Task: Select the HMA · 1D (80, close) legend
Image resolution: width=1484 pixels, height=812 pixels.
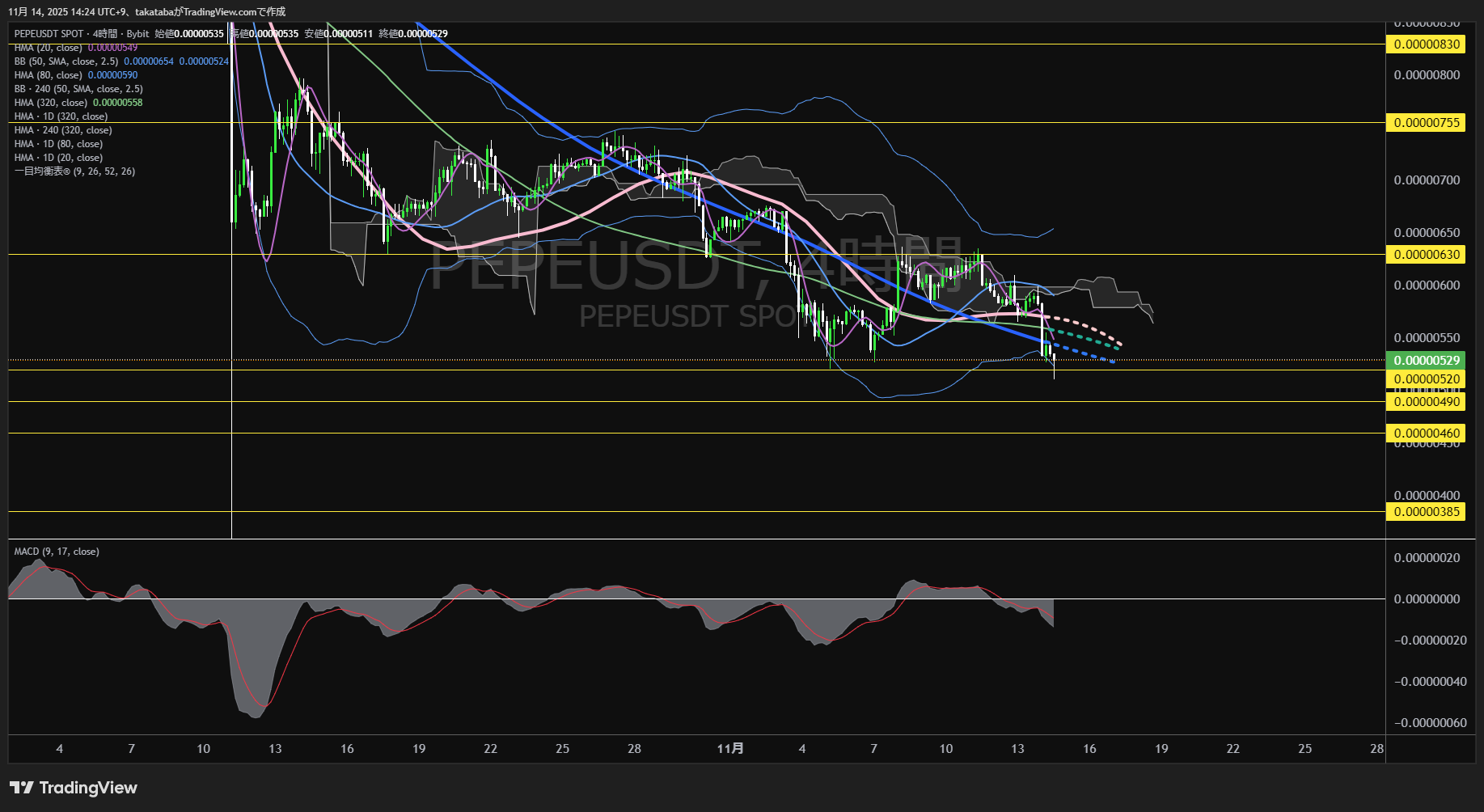Action: coord(58,144)
